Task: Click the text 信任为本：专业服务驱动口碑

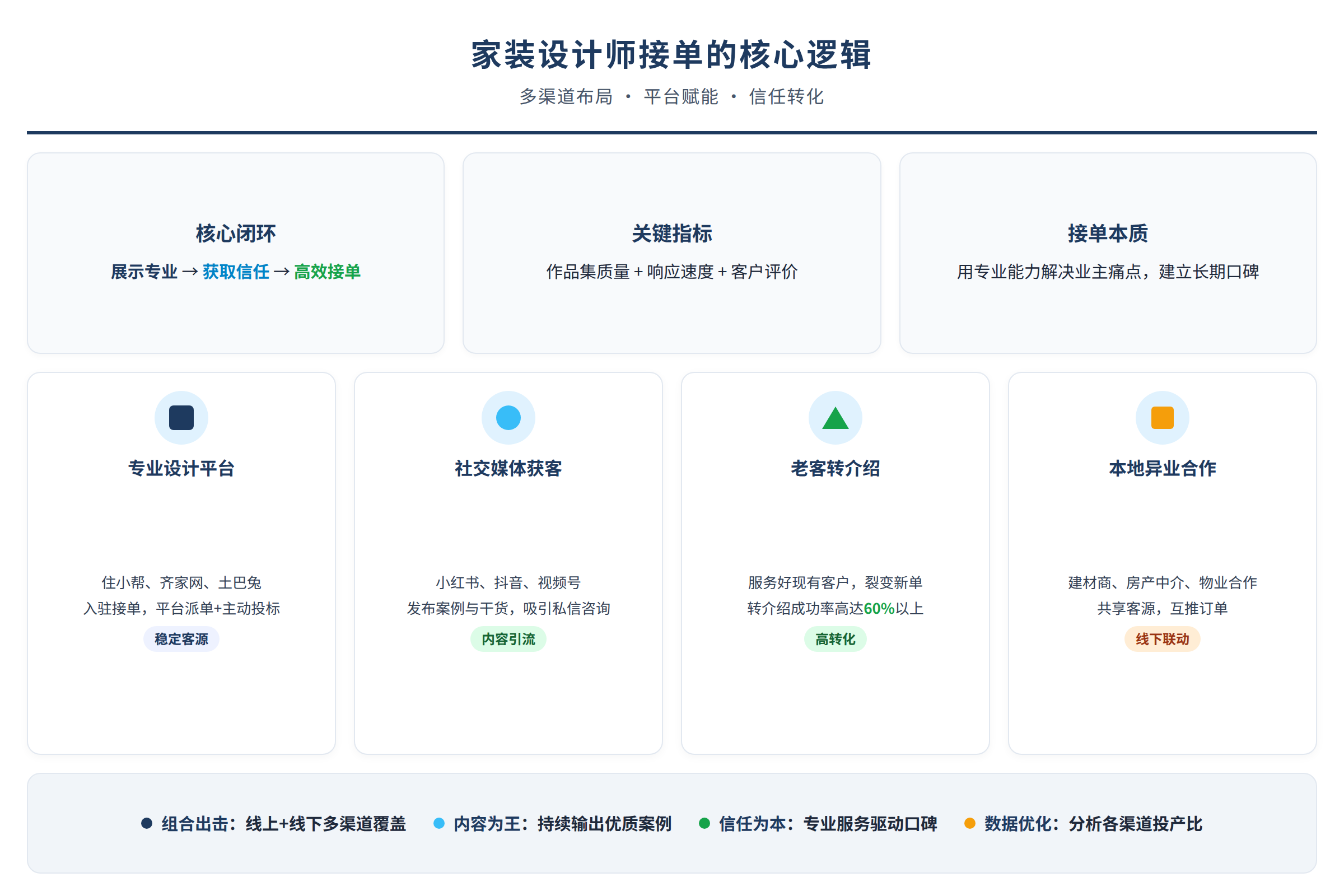Action: click(x=828, y=823)
